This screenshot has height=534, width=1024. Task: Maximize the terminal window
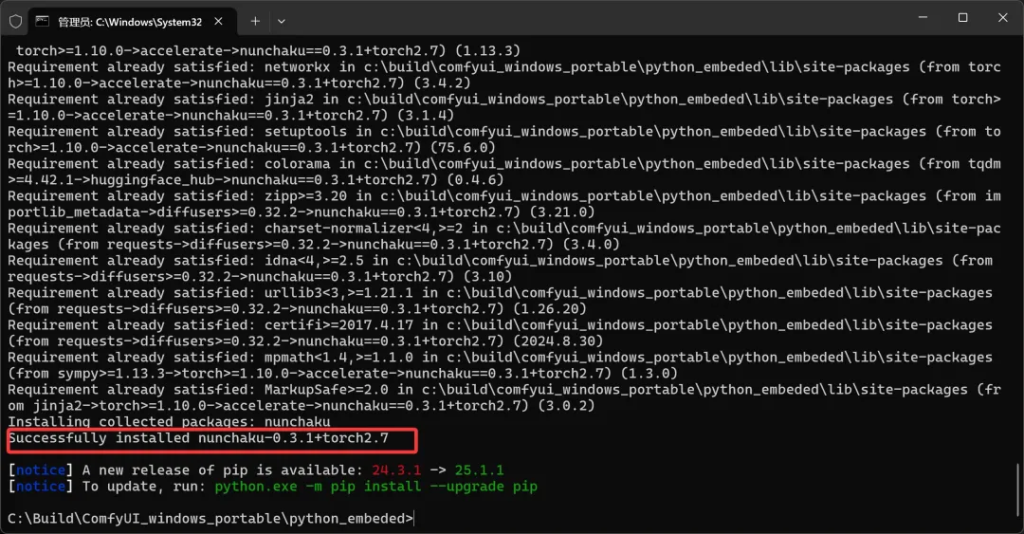(x=963, y=18)
